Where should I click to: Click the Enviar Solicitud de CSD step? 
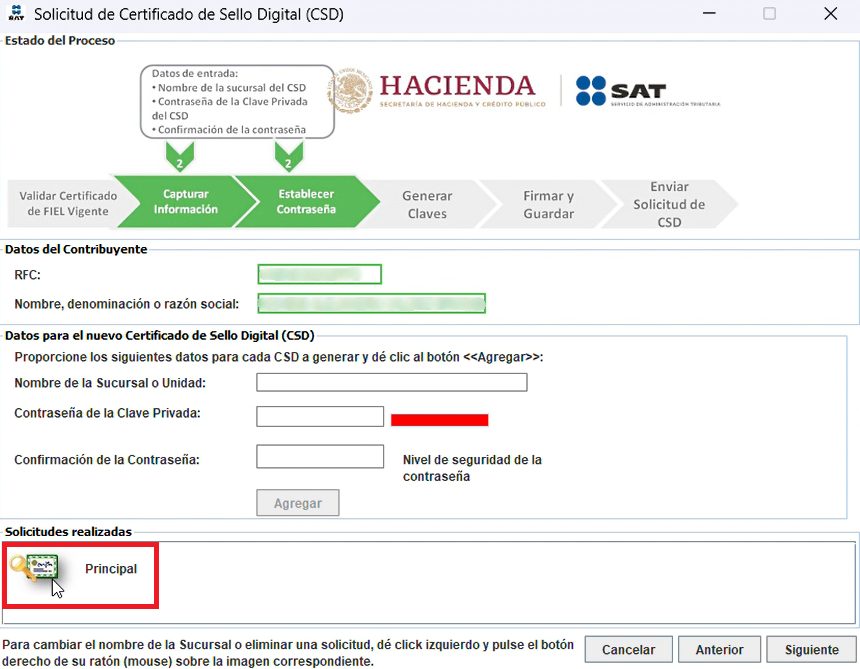669,204
